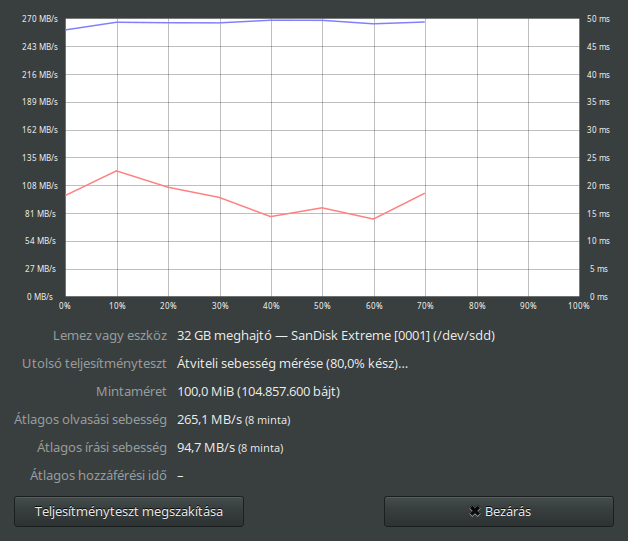Screen dimensions: 628x541
Task: Click the Teljesítményteszt megszakítása button
Action: pos(129,511)
